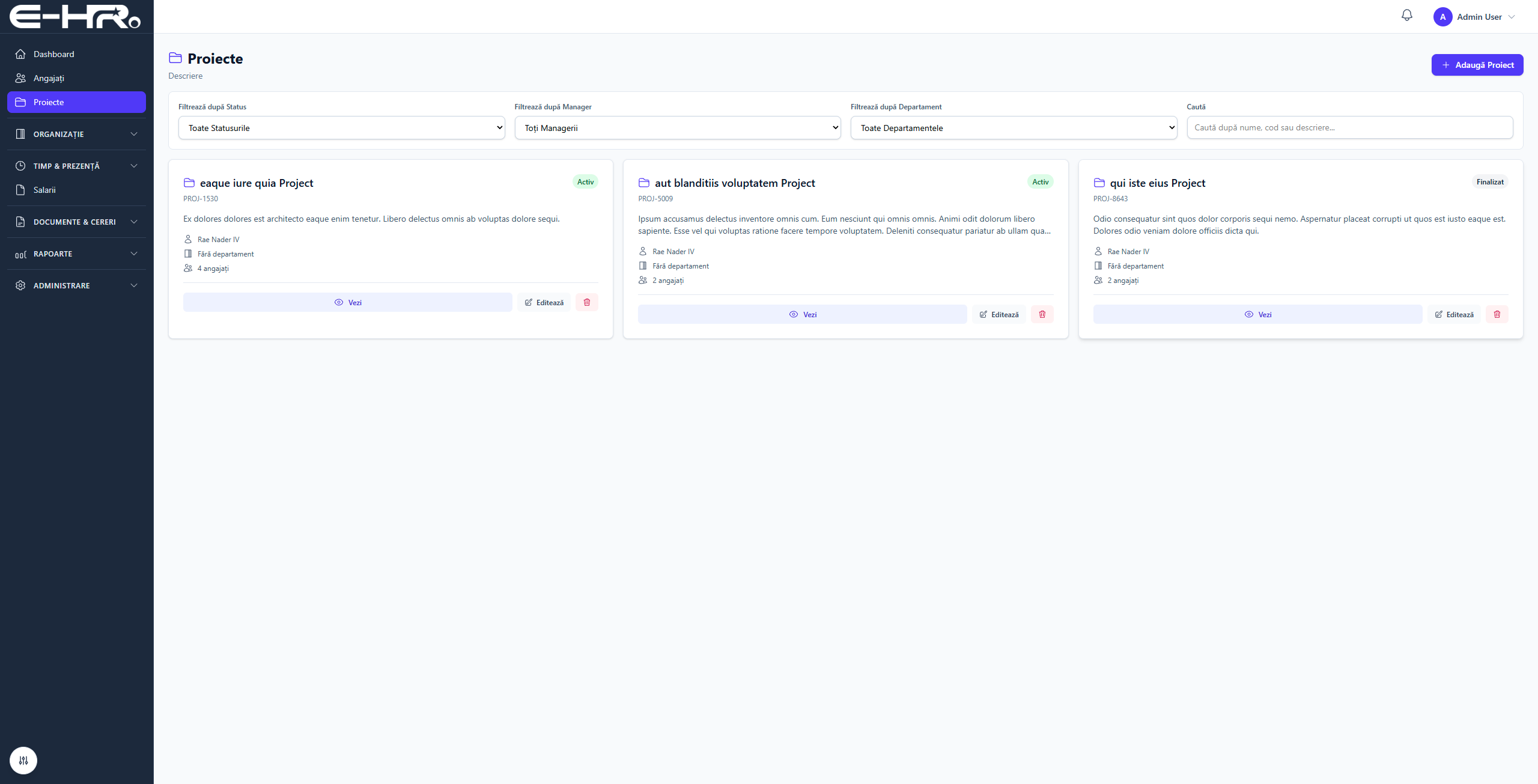Click the 4 angajați text
Screen dimensions: 1538x784
pos(213,269)
